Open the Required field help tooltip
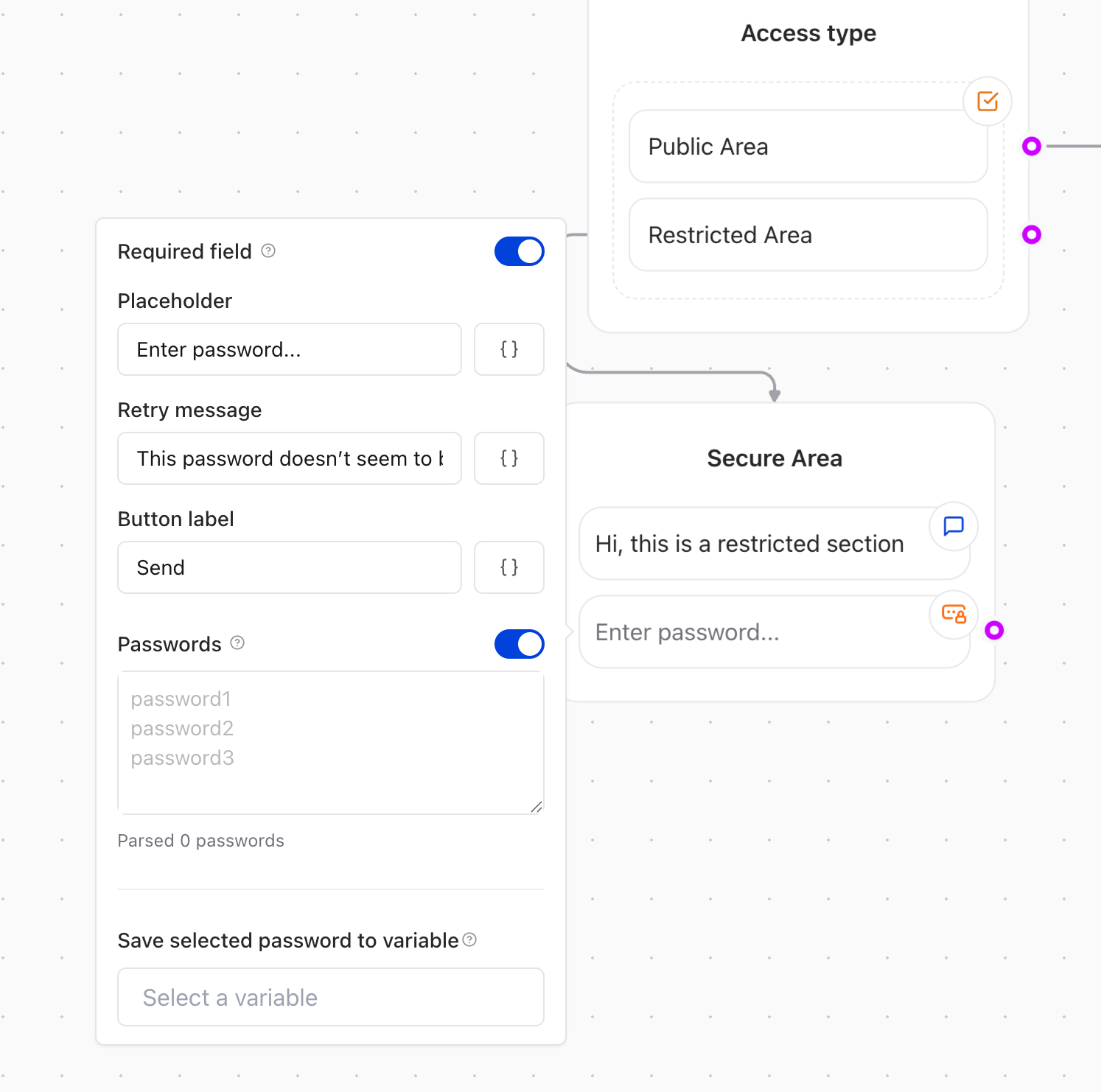The image size is (1101, 1092). (x=268, y=251)
